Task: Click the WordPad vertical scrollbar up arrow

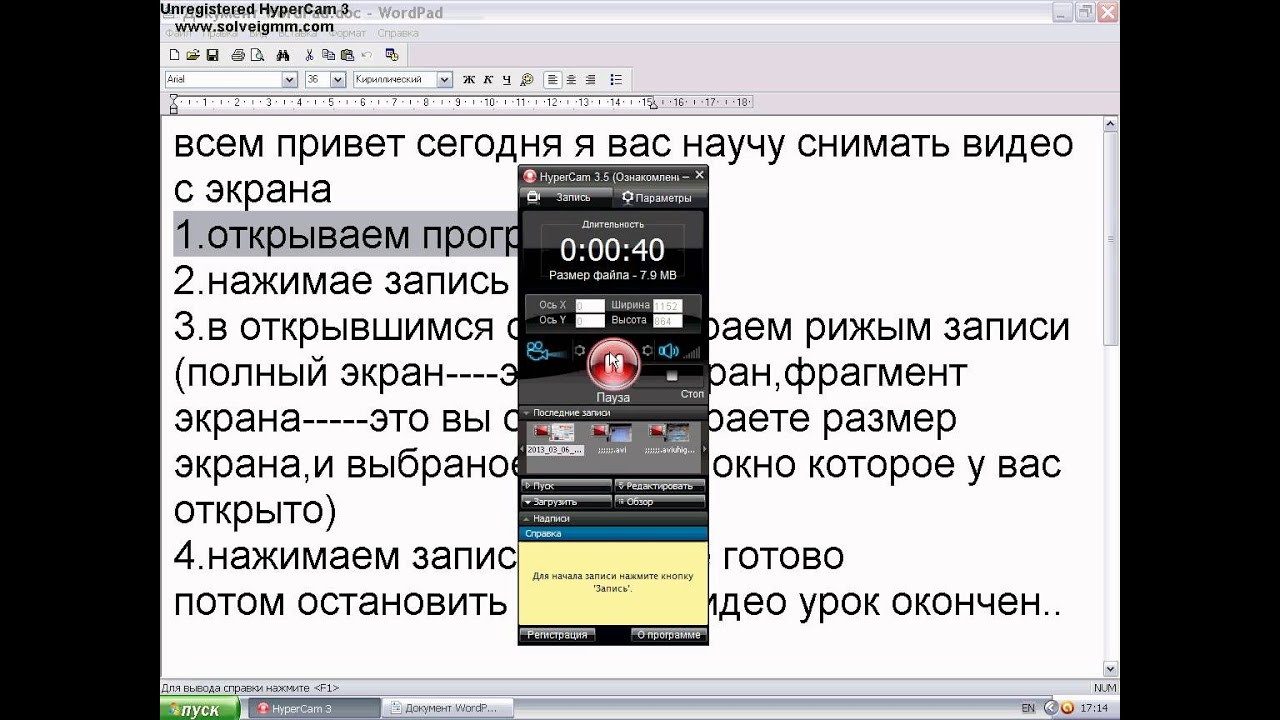Action: (1111, 125)
